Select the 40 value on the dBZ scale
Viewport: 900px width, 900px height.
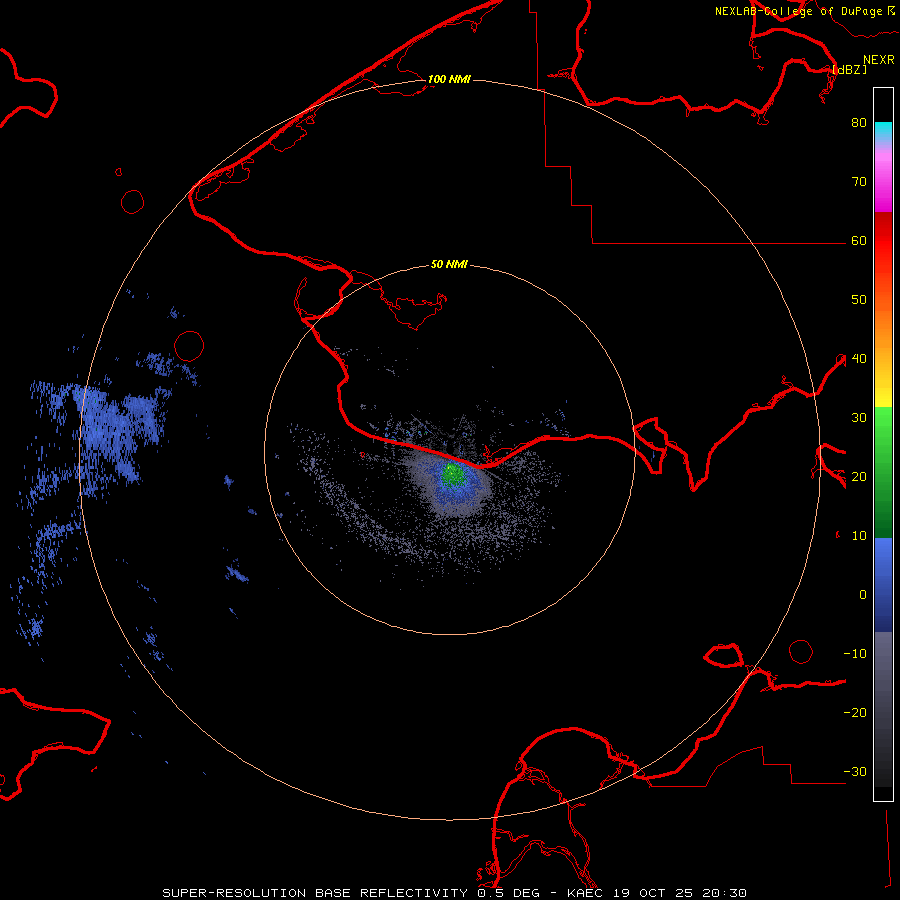[x=859, y=359]
